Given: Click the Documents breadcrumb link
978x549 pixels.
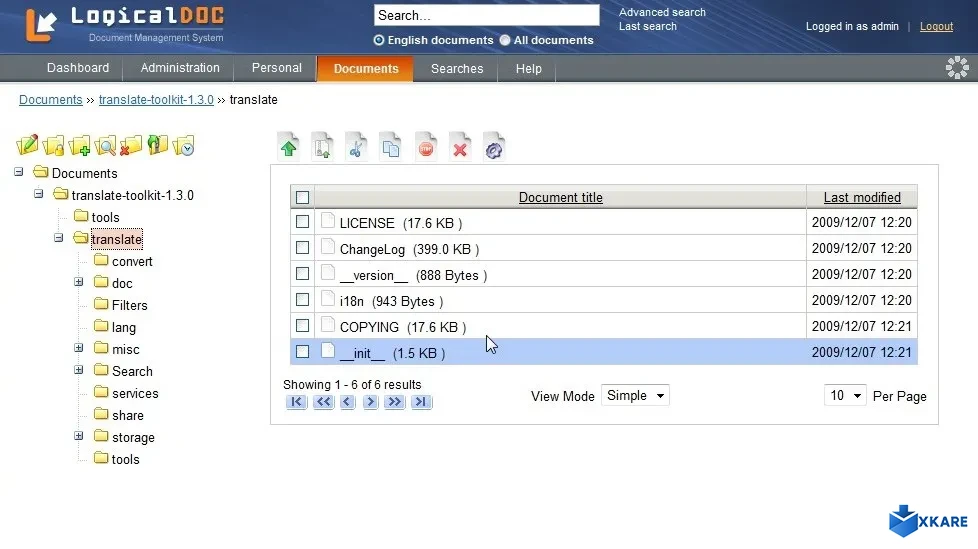Looking at the screenshot, I should click(x=51, y=100).
